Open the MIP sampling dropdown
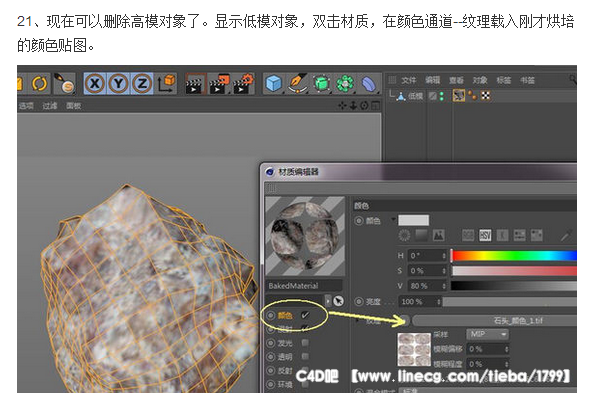 487,334
